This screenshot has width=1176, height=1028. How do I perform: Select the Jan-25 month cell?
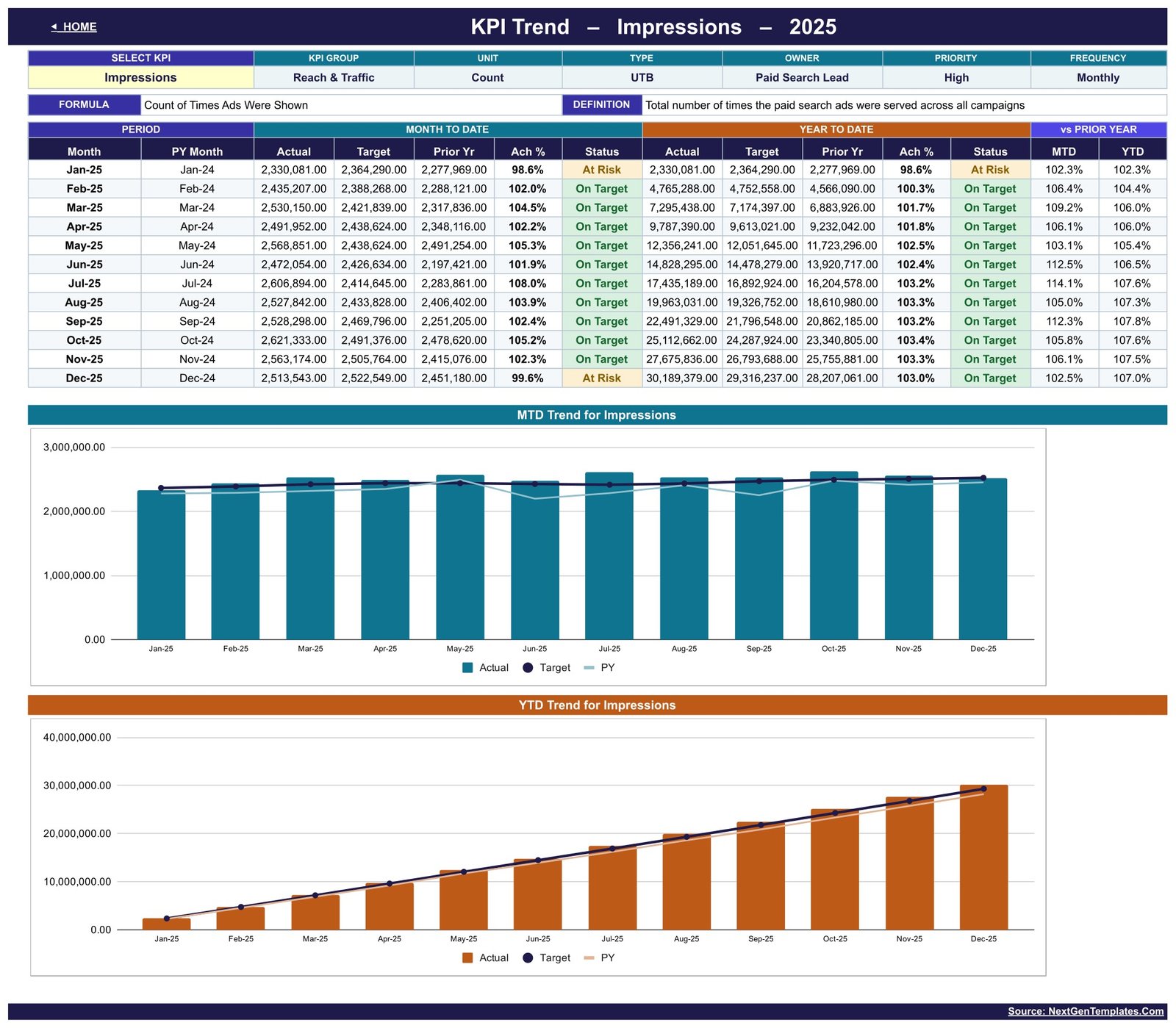coord(85,170)
